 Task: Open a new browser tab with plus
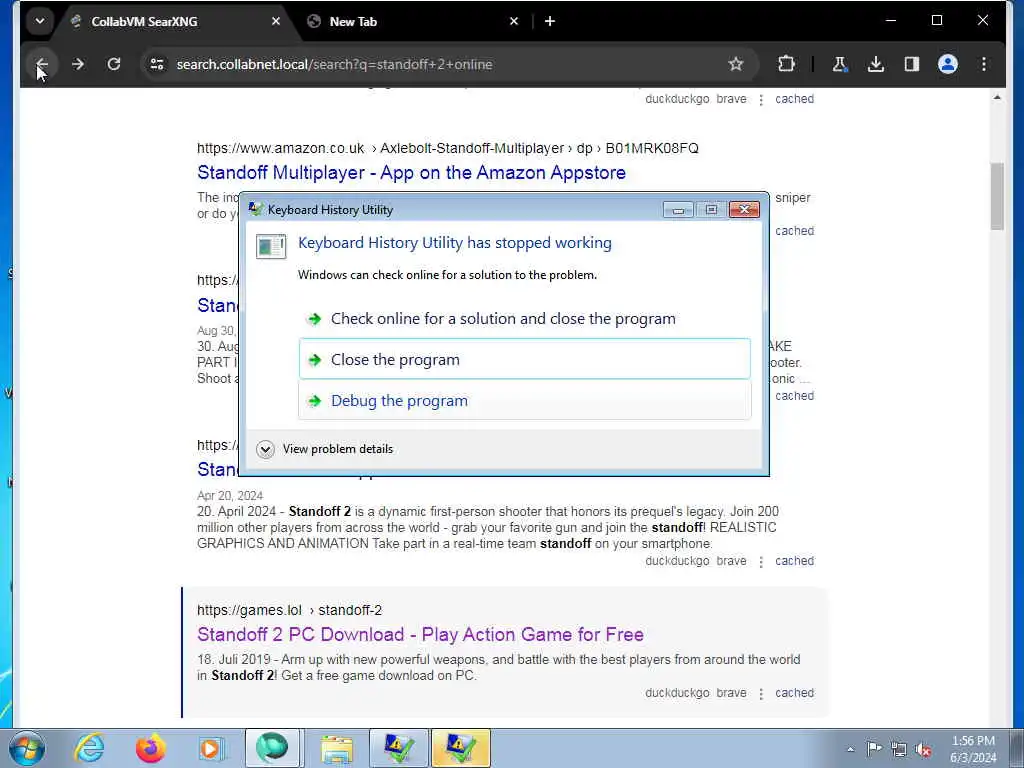click(550, 22)
